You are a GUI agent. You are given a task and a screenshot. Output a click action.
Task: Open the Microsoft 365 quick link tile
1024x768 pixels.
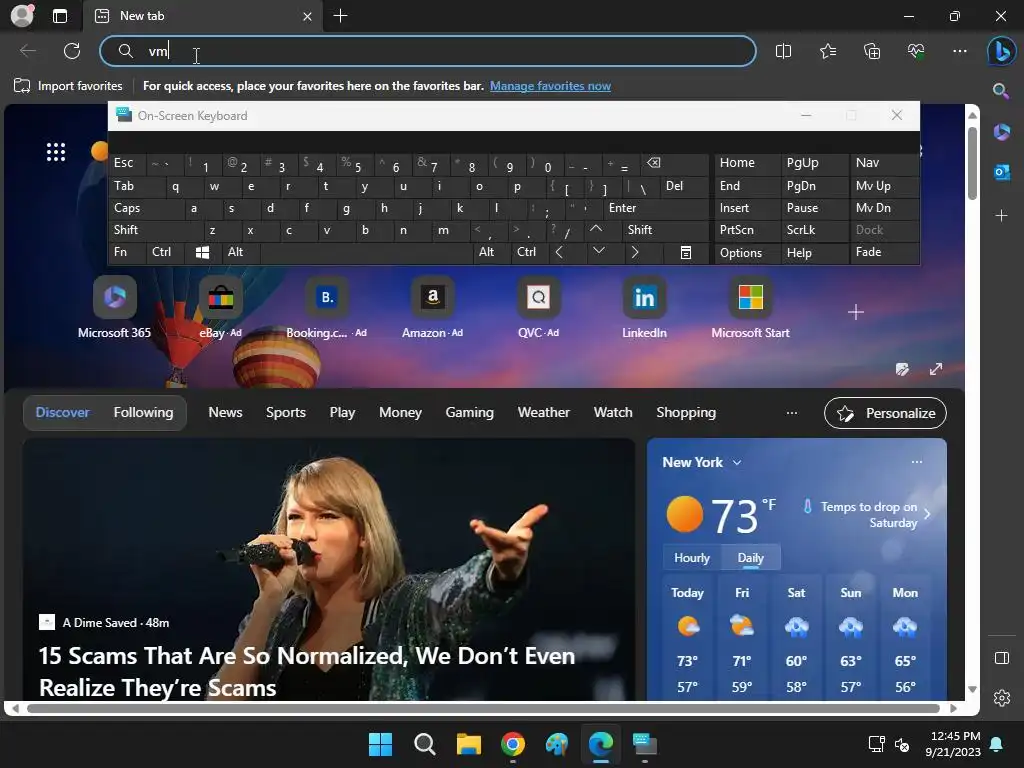[x=114, y=308]
